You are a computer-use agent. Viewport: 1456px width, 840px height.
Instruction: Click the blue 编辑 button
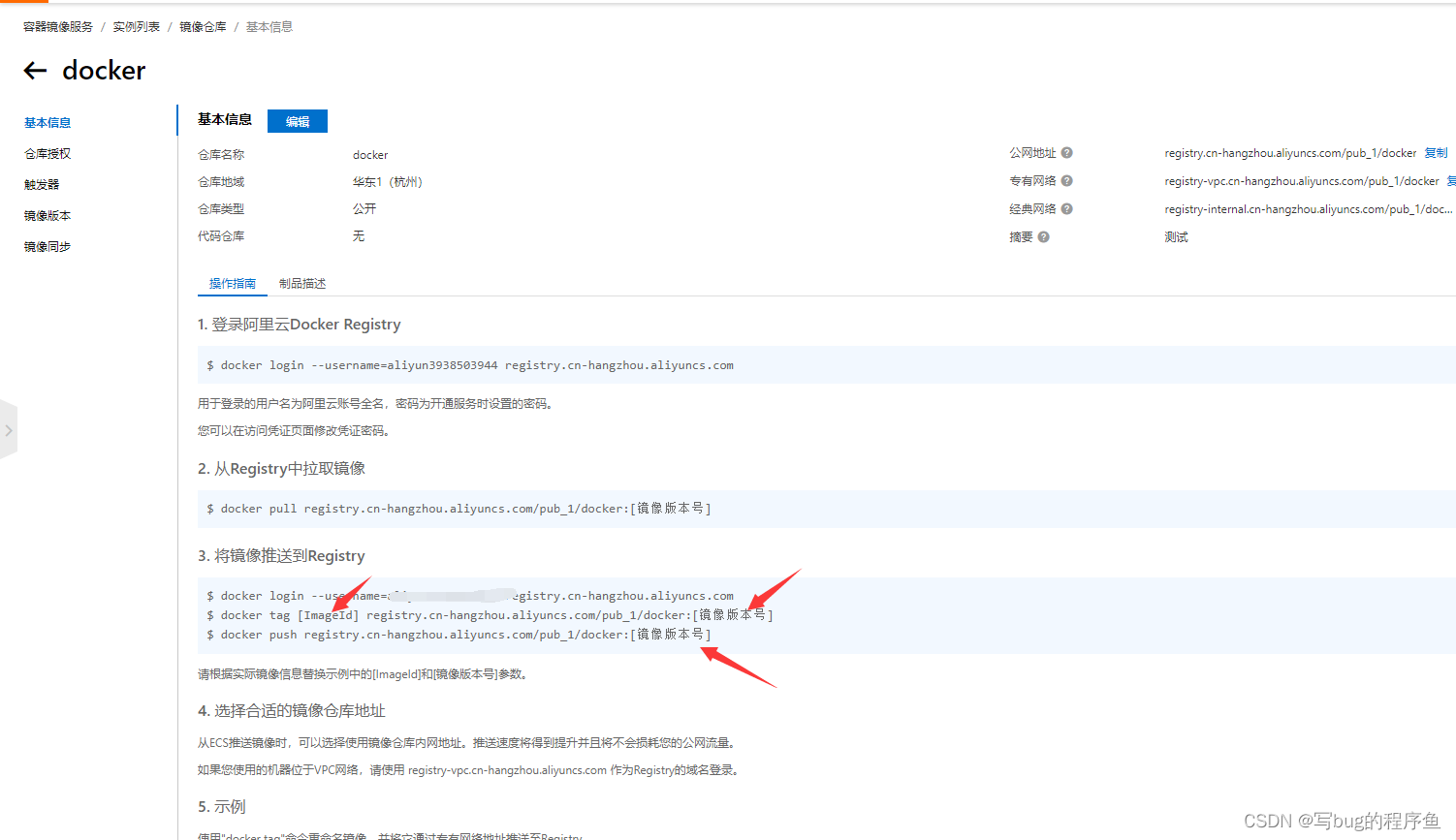tap(298, 121)
